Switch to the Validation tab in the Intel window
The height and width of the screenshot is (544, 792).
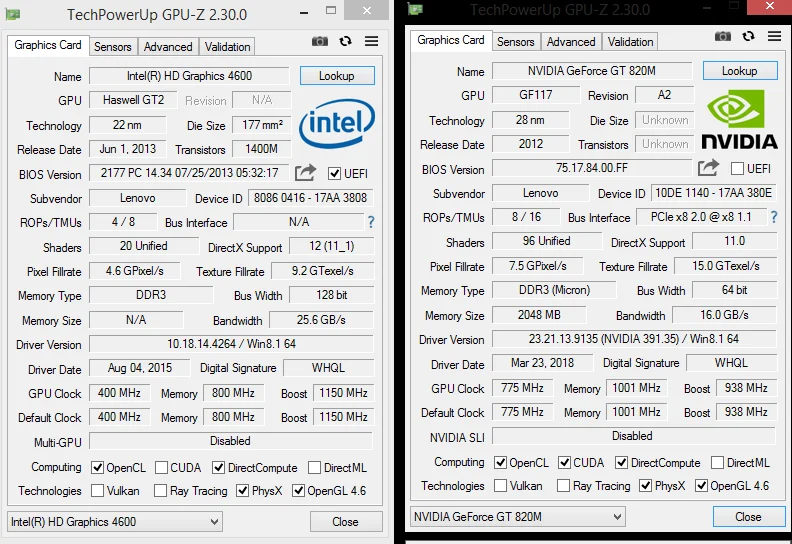tap(227, 47)
